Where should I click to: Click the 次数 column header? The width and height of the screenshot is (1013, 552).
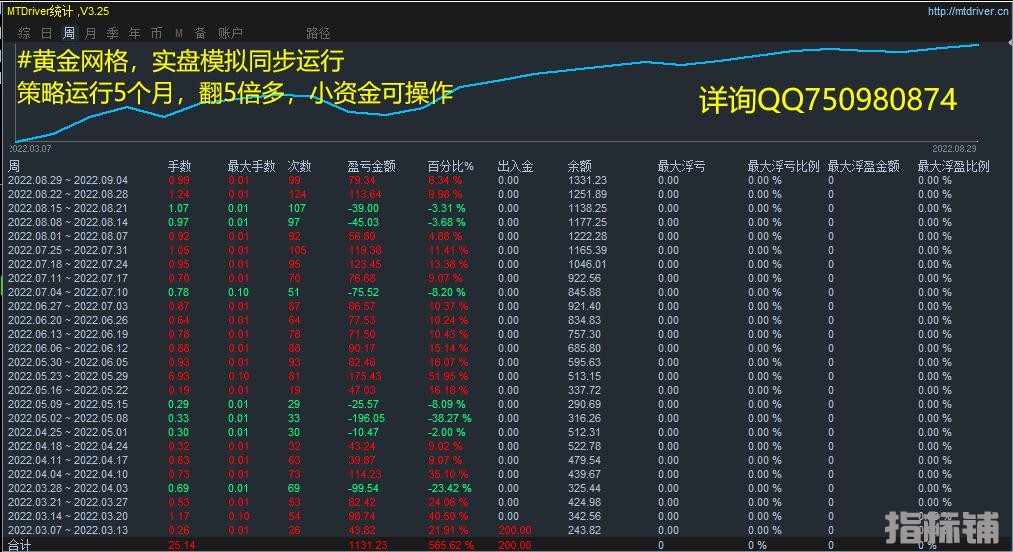299,166
